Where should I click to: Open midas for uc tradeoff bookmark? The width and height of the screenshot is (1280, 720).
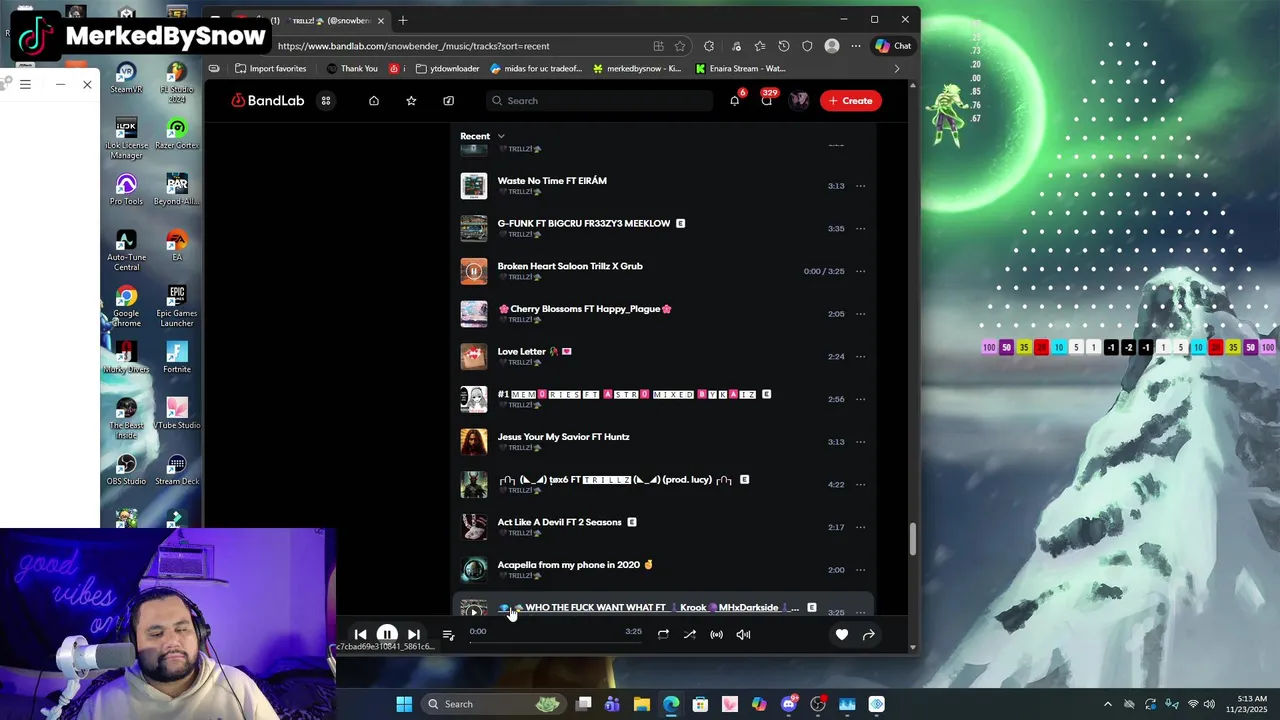click(537, 69)
